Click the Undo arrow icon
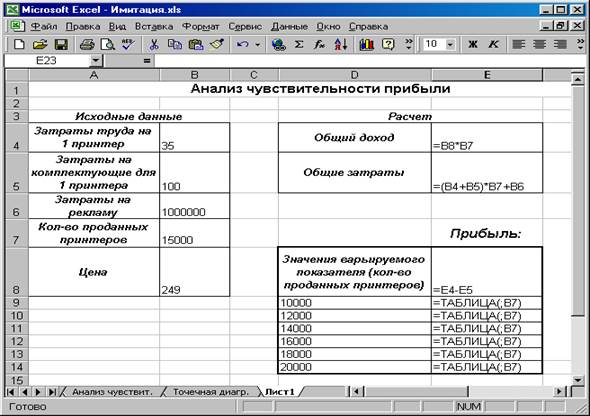The width and height of the screenshot is (590, 416). pyautogui.click(x=242, y=44)
